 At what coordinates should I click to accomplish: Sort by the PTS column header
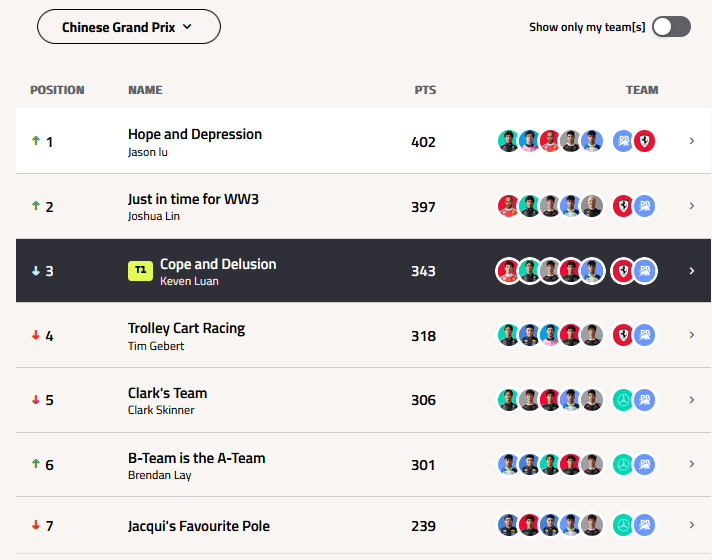click(425, 90)
